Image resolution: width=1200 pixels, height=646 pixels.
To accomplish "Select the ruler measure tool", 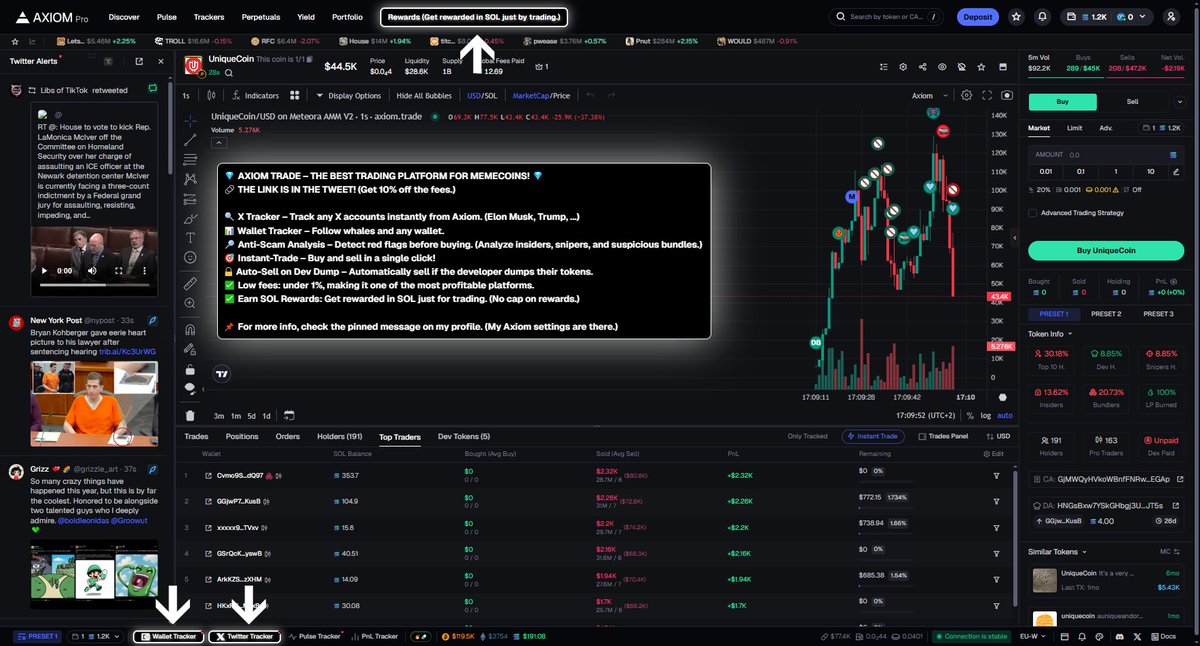I will pyautogui.click(x=190, y=284).
